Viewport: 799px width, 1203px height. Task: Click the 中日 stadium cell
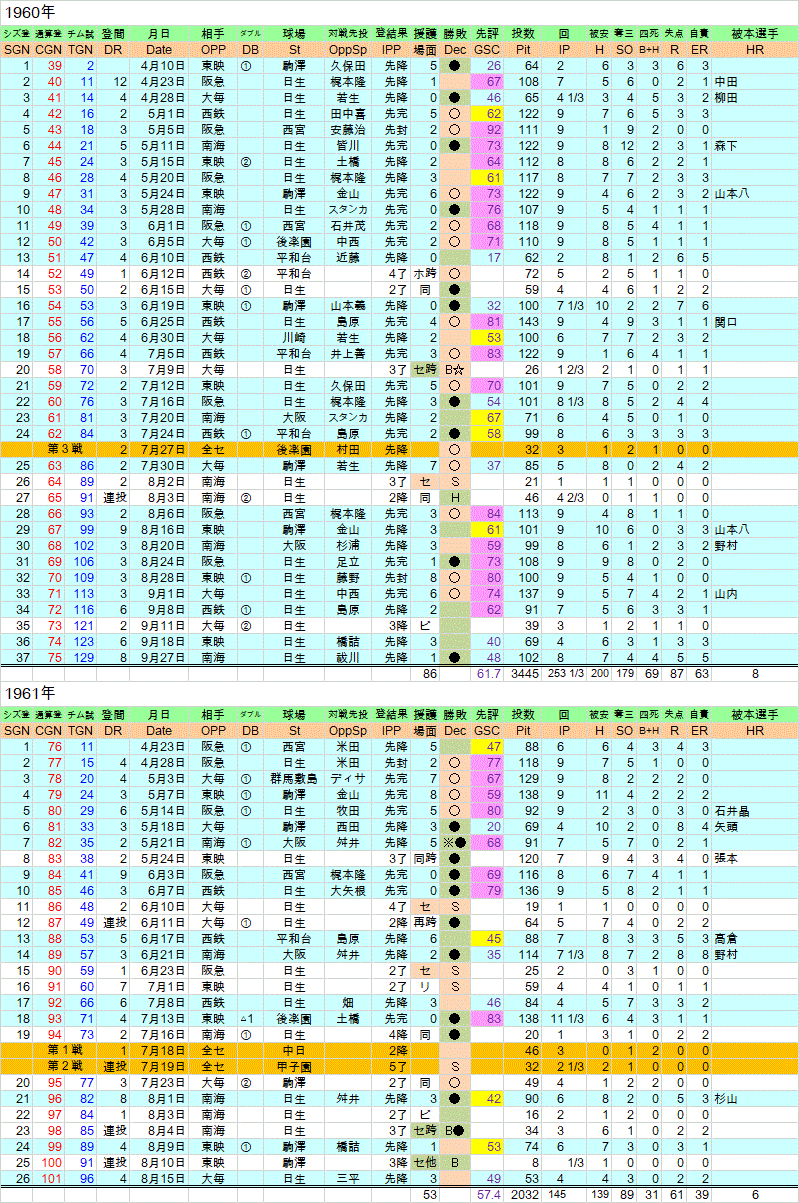tap(294, 1050)
